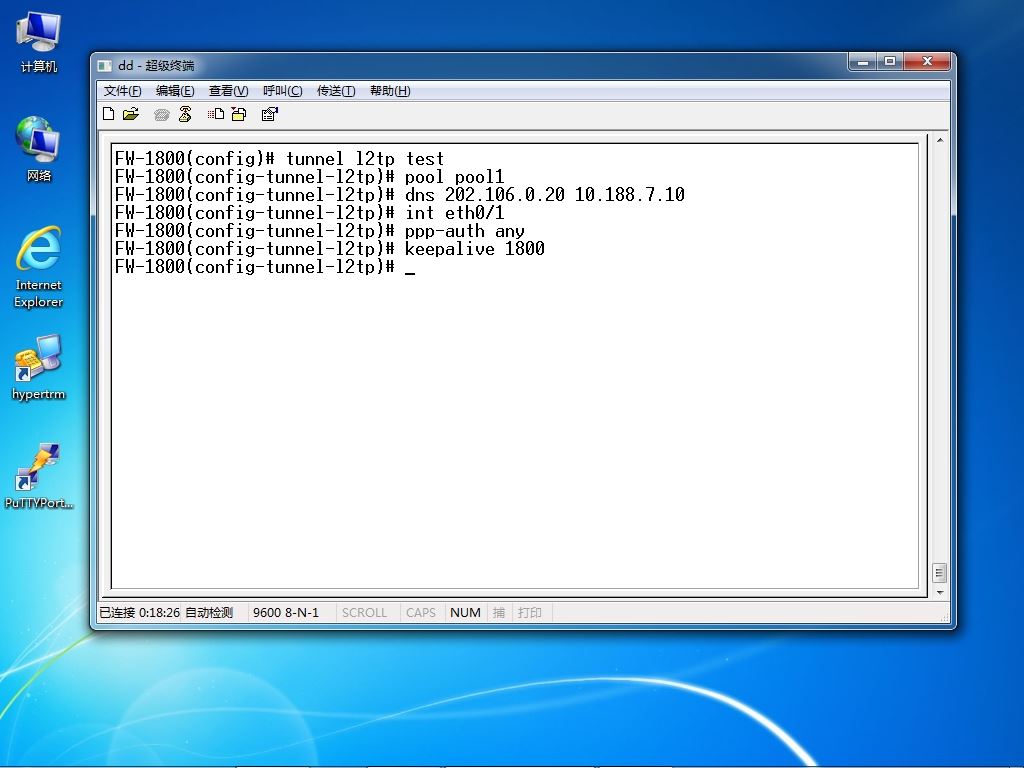Viewport: 1024px width, 768px height.
Task: Open the 查看(V) menu
Action: [x=229, y=91]
